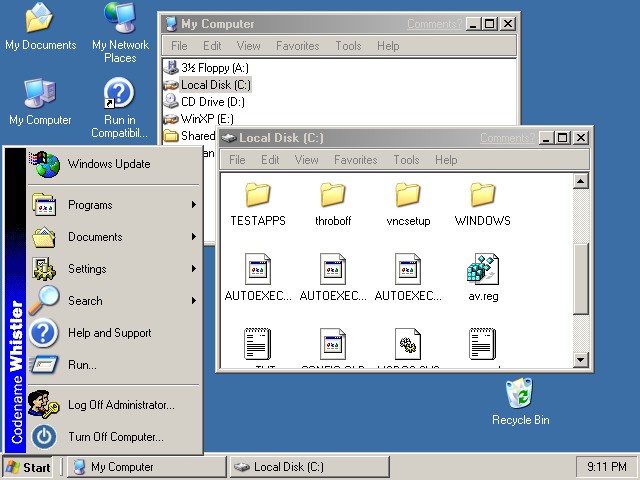The image size is (640, 480).
Task: Click Comments? link in Local Disk title bar
Action: 507,138
